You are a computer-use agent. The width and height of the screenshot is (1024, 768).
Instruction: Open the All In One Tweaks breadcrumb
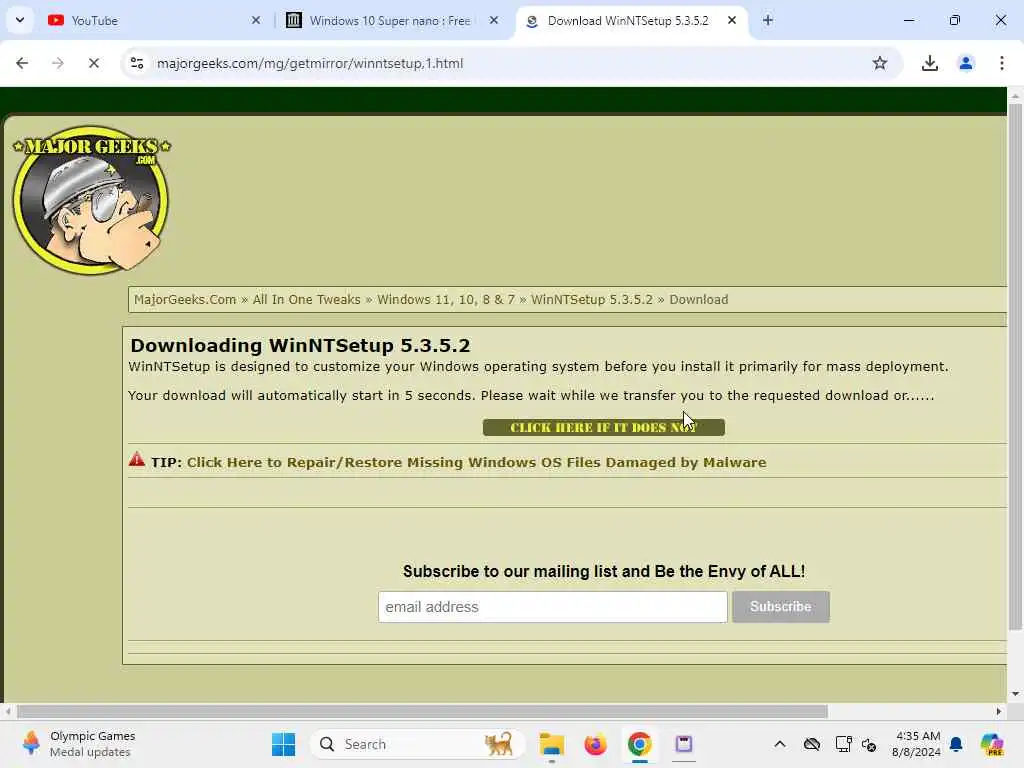[x=306, y=300]
